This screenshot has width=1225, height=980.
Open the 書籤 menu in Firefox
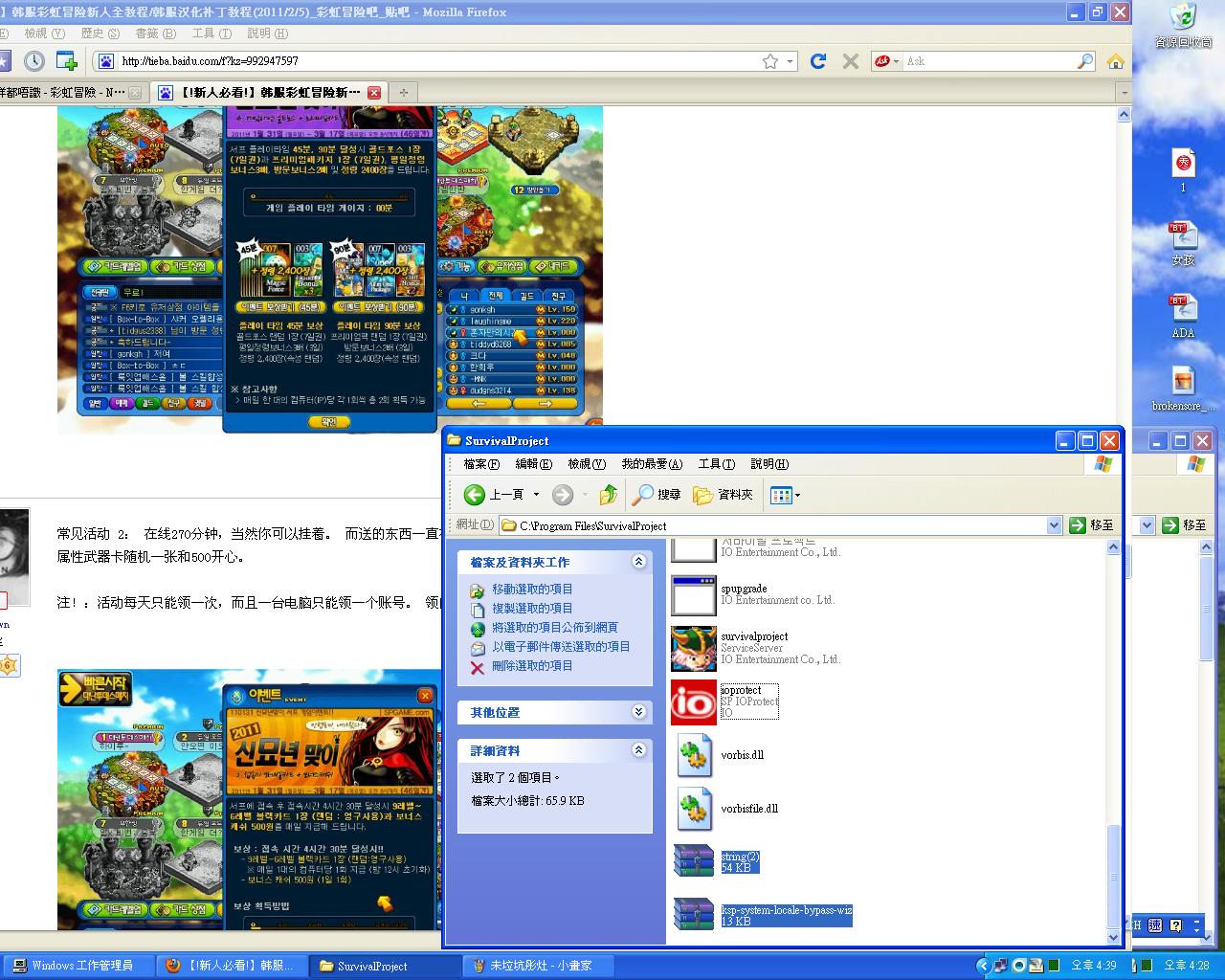(155, 33)
